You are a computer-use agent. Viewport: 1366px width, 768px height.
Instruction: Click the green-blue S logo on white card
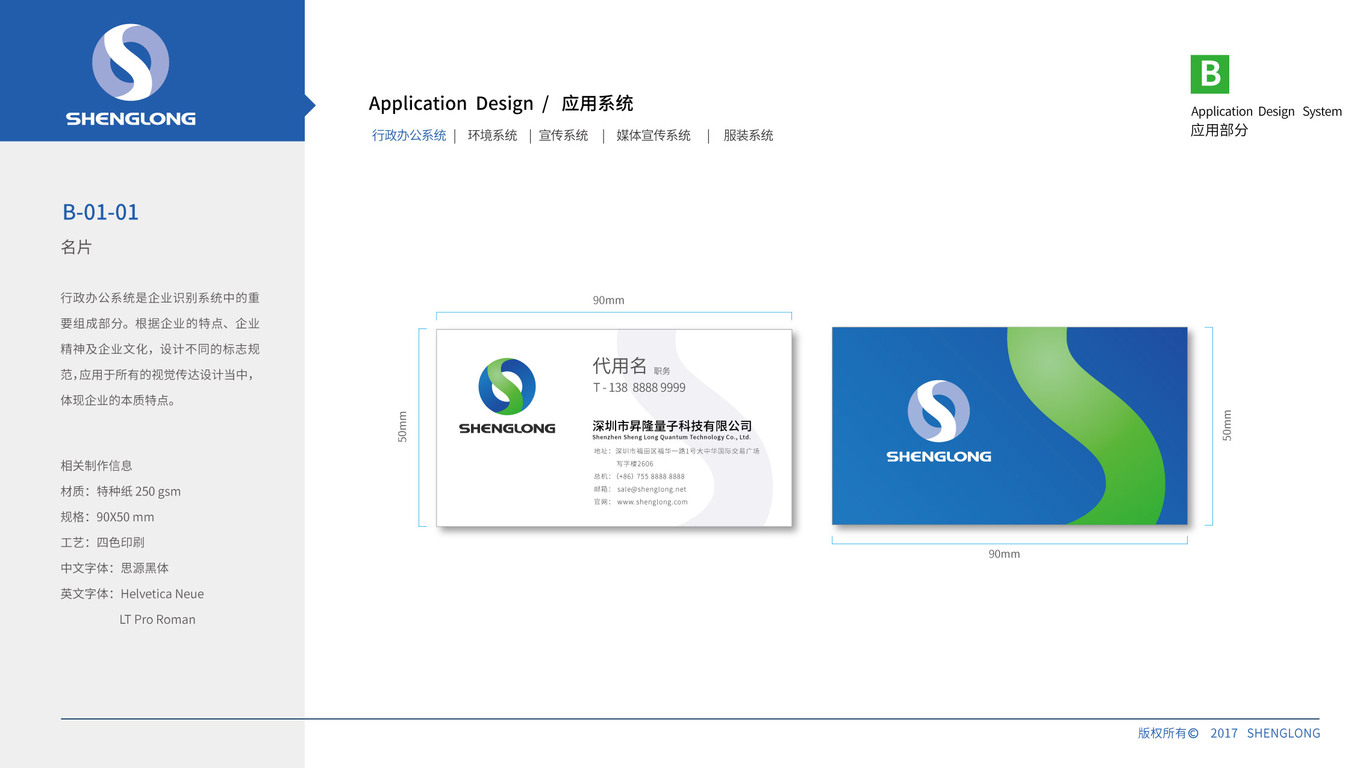coord(507,386)
